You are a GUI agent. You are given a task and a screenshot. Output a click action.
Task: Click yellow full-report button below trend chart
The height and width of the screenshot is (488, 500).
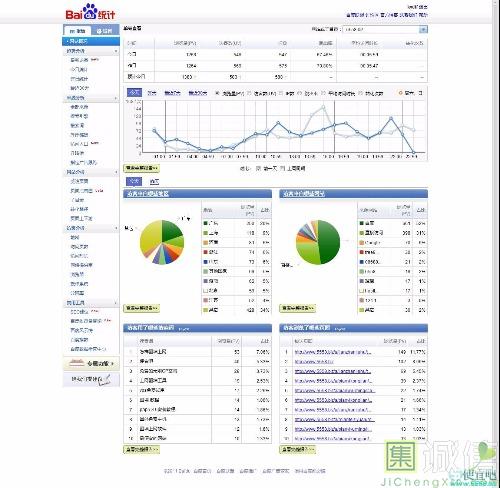pos(142,168)
